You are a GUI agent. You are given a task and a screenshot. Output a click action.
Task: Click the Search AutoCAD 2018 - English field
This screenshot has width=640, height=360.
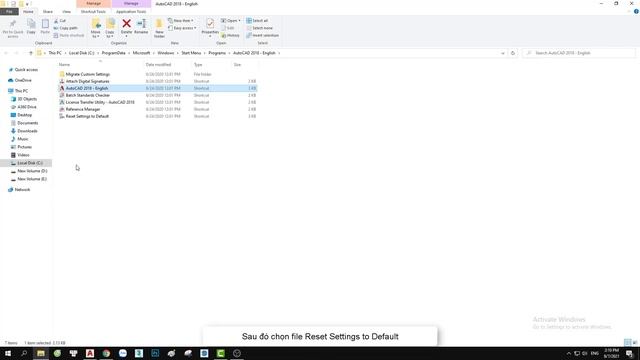coord(579,53)
